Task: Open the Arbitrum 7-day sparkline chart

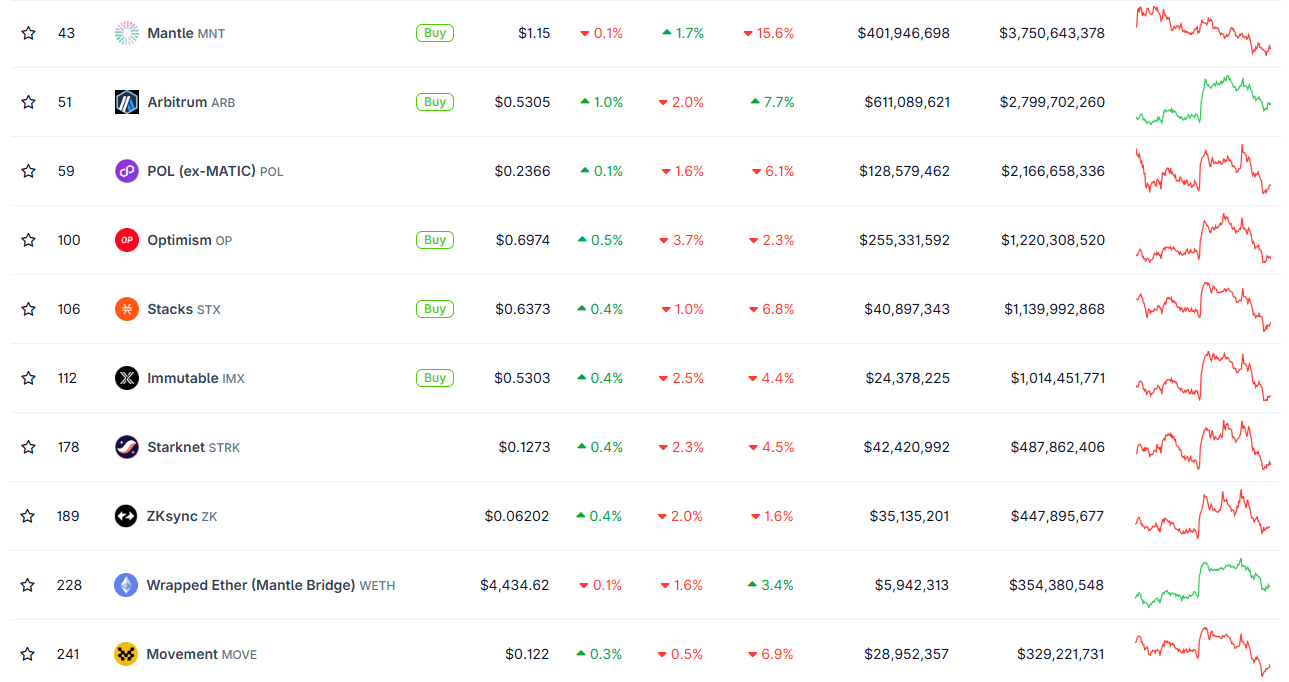Action: [1203, 100]
